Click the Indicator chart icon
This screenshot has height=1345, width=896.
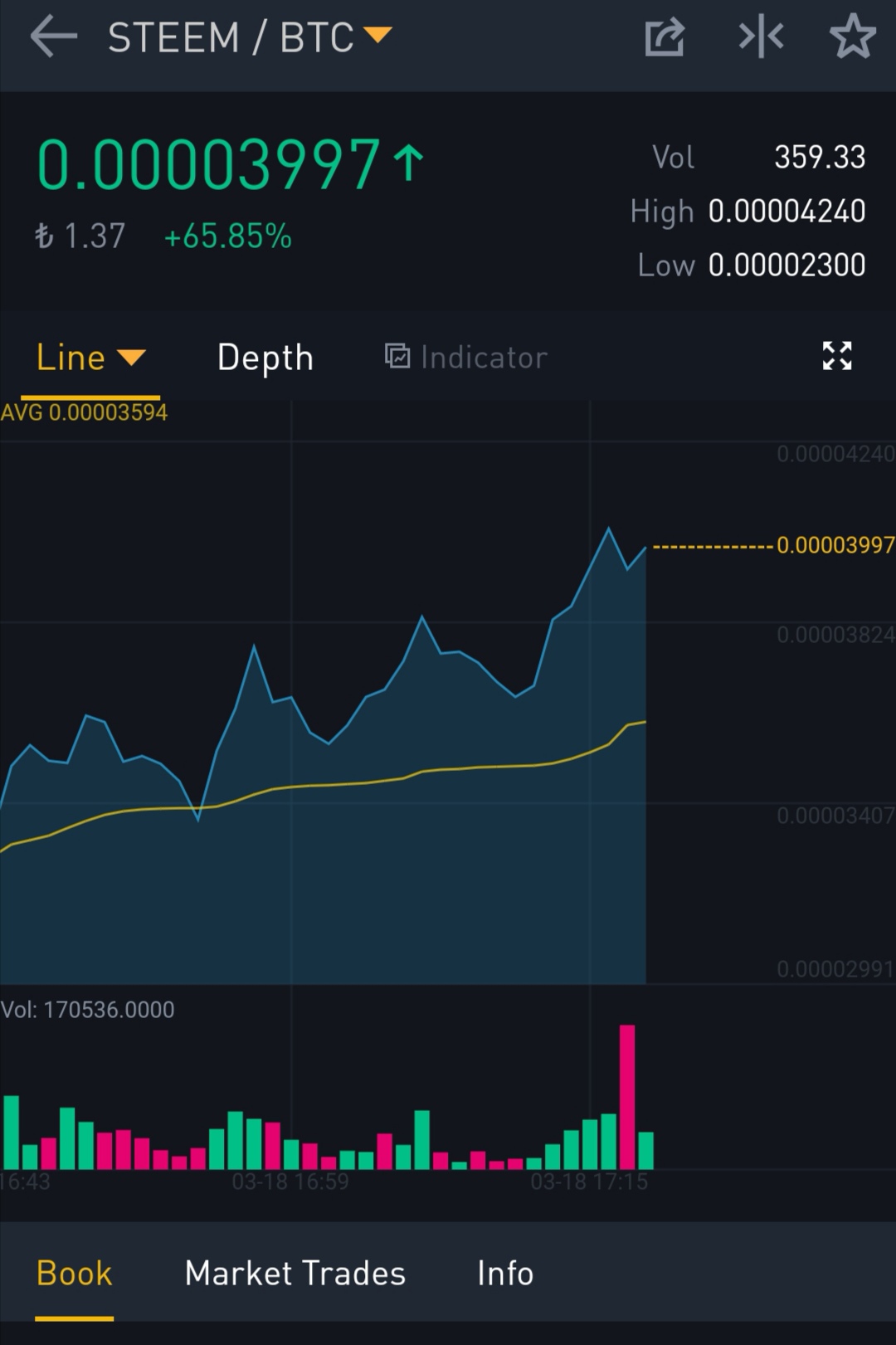397,356
